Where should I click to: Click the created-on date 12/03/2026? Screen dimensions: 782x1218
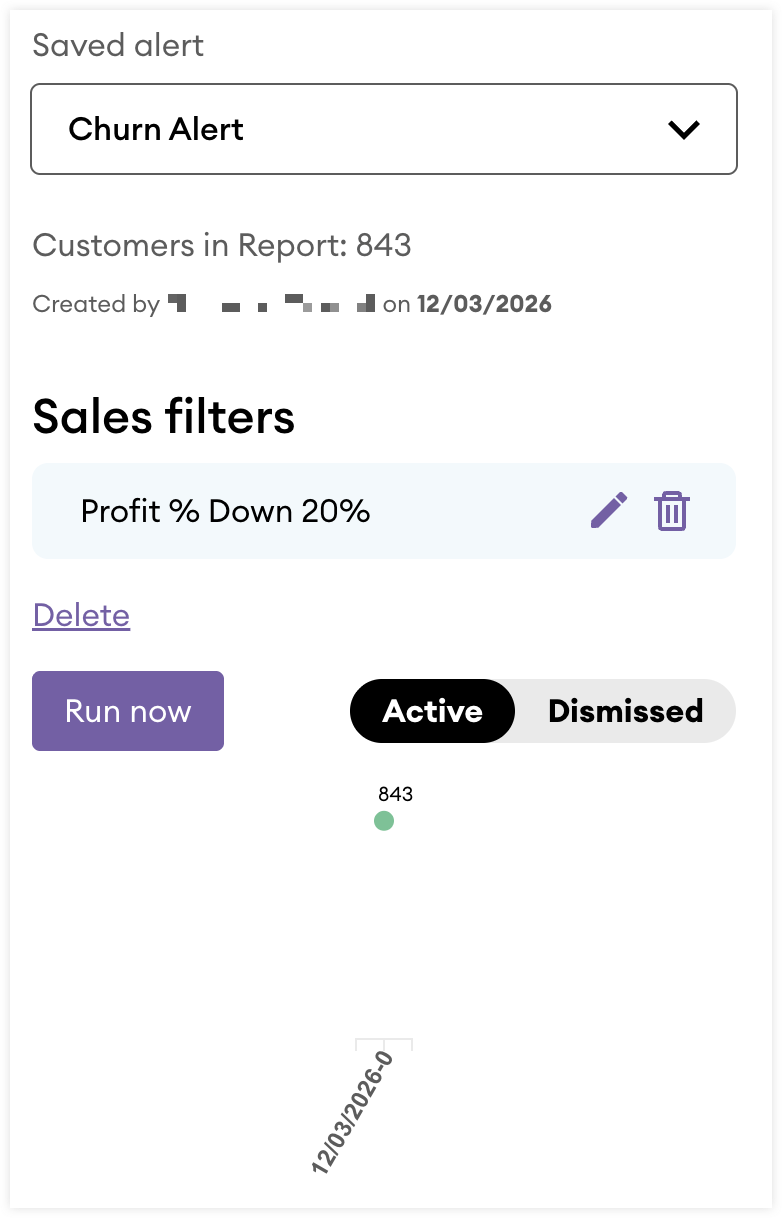[x=484, y=304]
